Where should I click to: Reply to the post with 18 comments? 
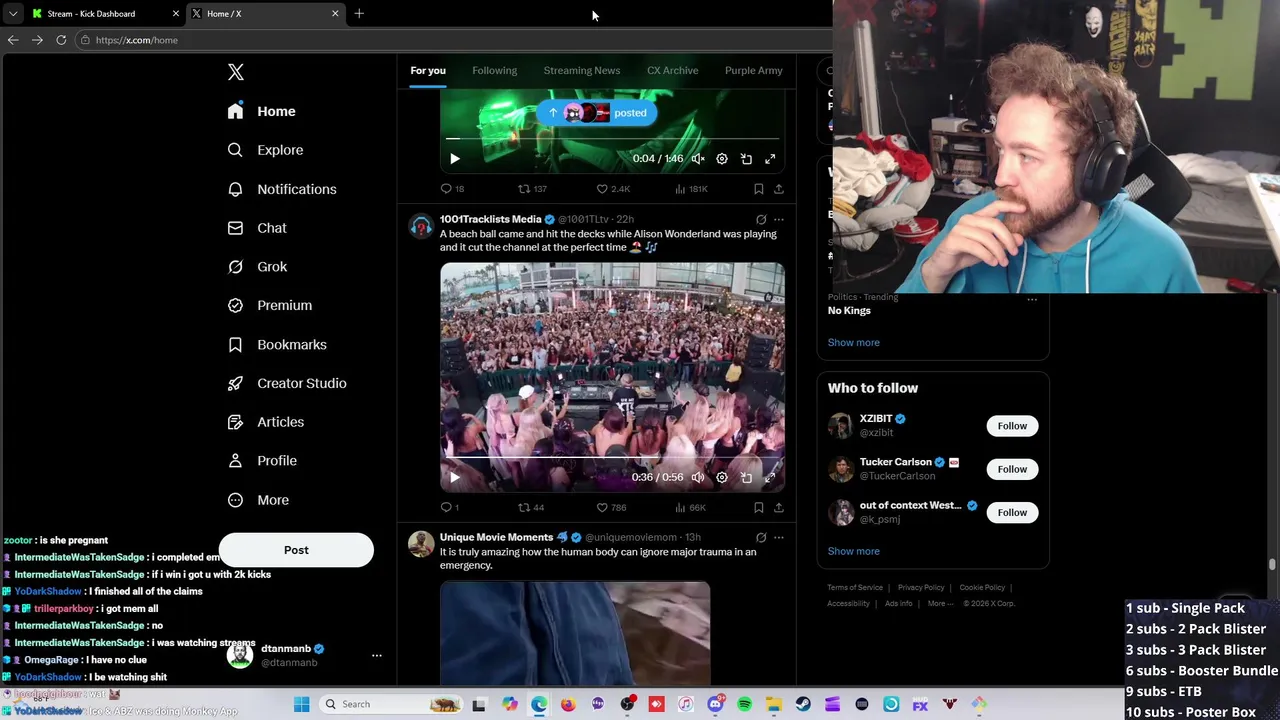click(x=453, y=189)
